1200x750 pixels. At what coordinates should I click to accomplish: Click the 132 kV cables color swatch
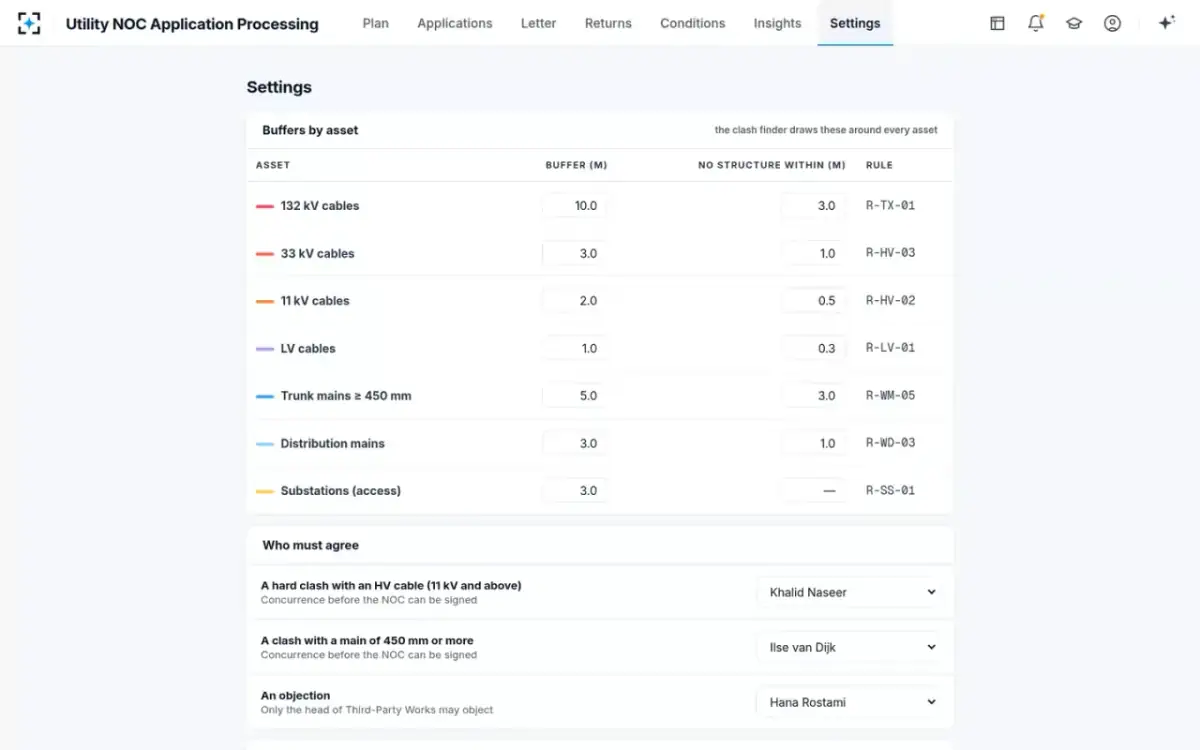click(x=265, y=206)
